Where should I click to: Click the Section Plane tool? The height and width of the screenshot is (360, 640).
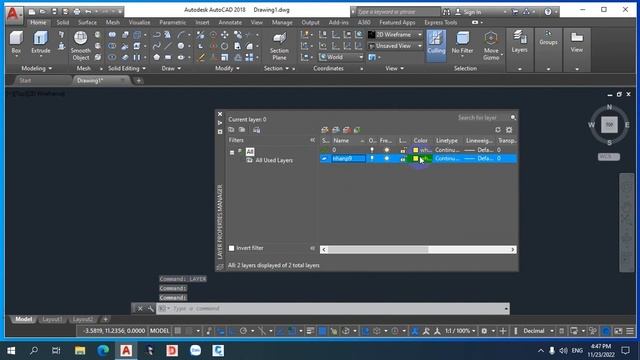(279, 46)
